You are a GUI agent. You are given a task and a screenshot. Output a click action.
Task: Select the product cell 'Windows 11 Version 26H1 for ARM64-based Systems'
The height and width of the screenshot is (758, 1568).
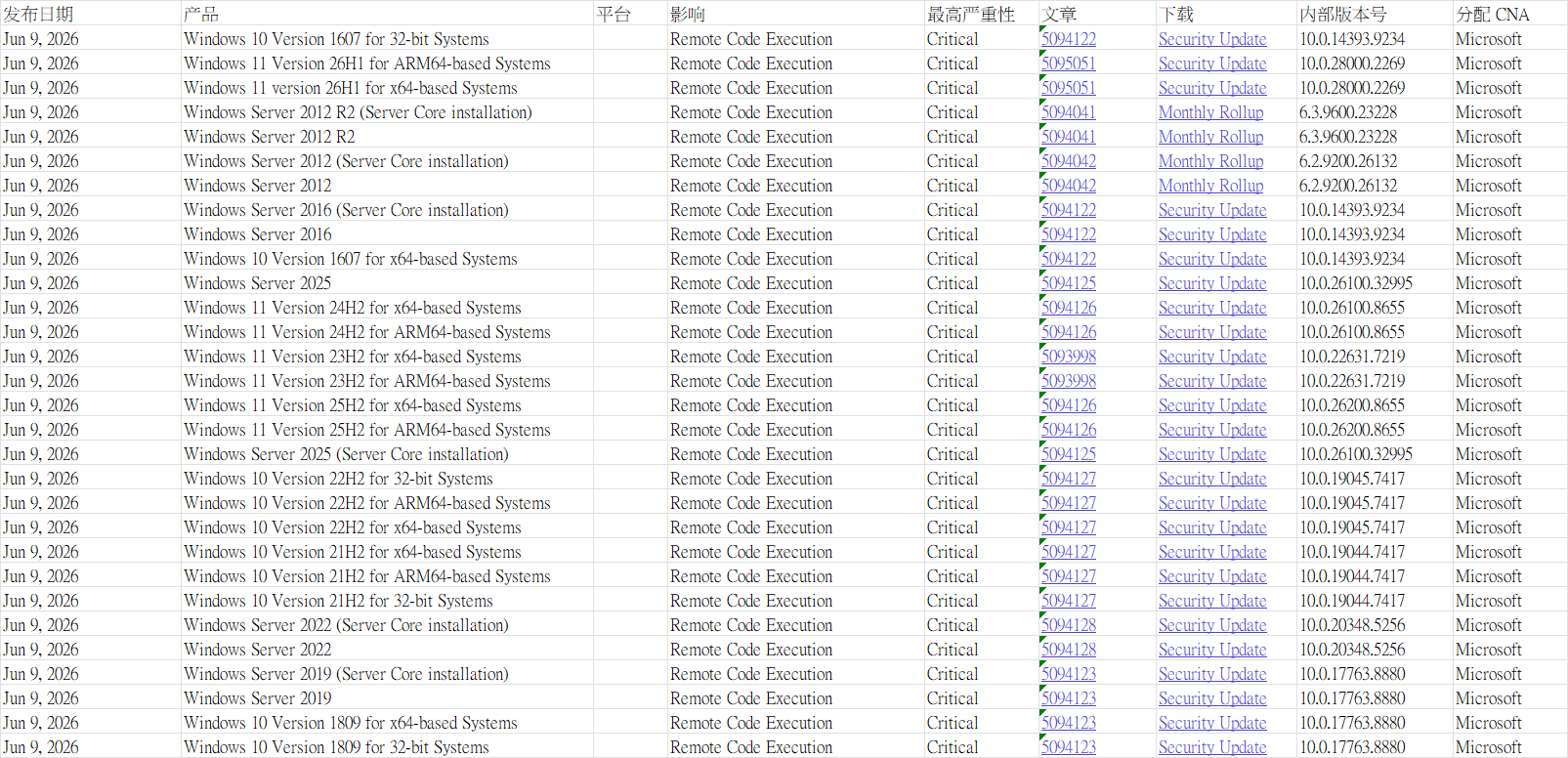pyautogui.click(x=387, y=63)
